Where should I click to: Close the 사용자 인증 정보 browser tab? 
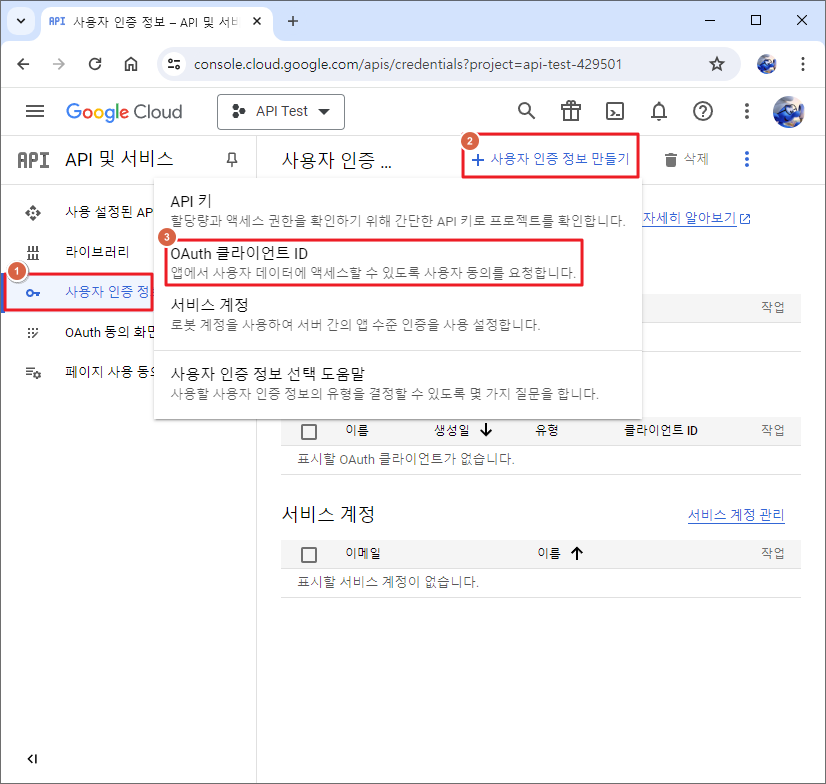click(257, 21)
